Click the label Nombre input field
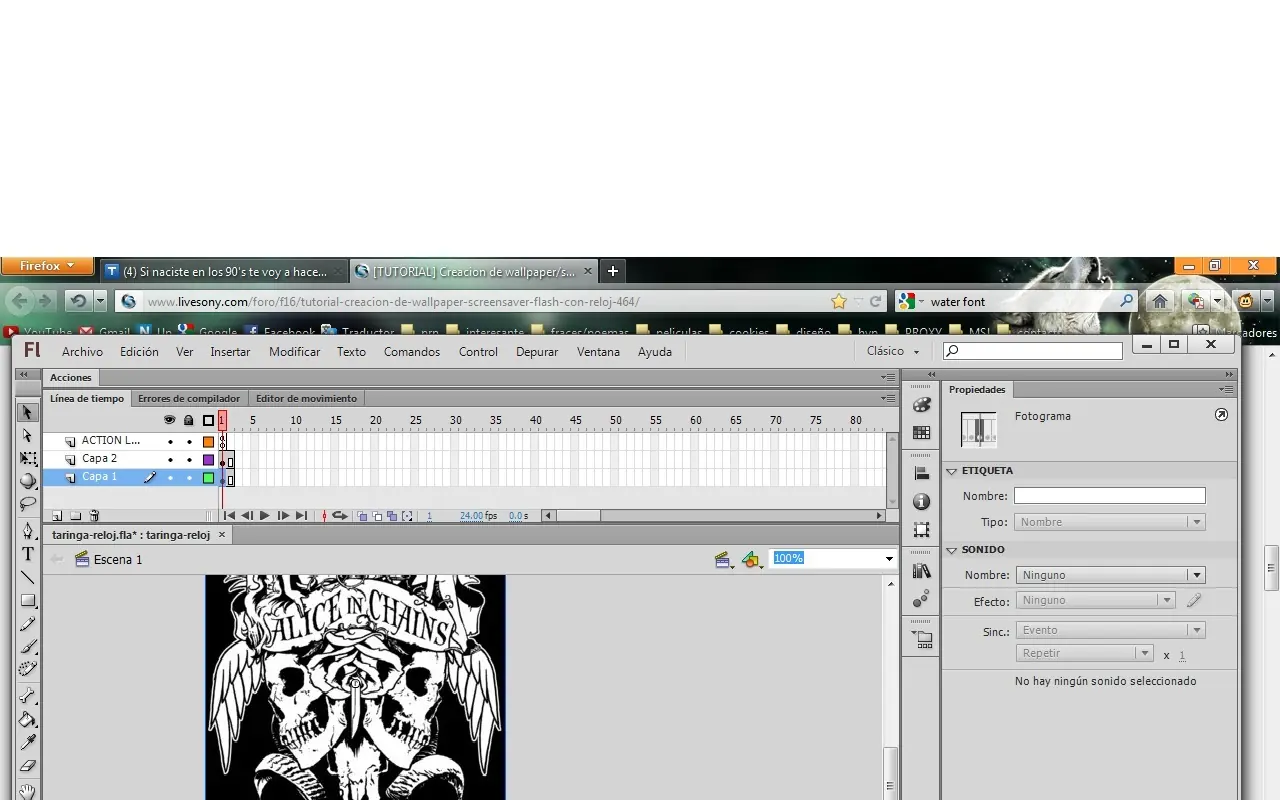The width and height of the screenshot is (1280, 800). coord(1110,496)
